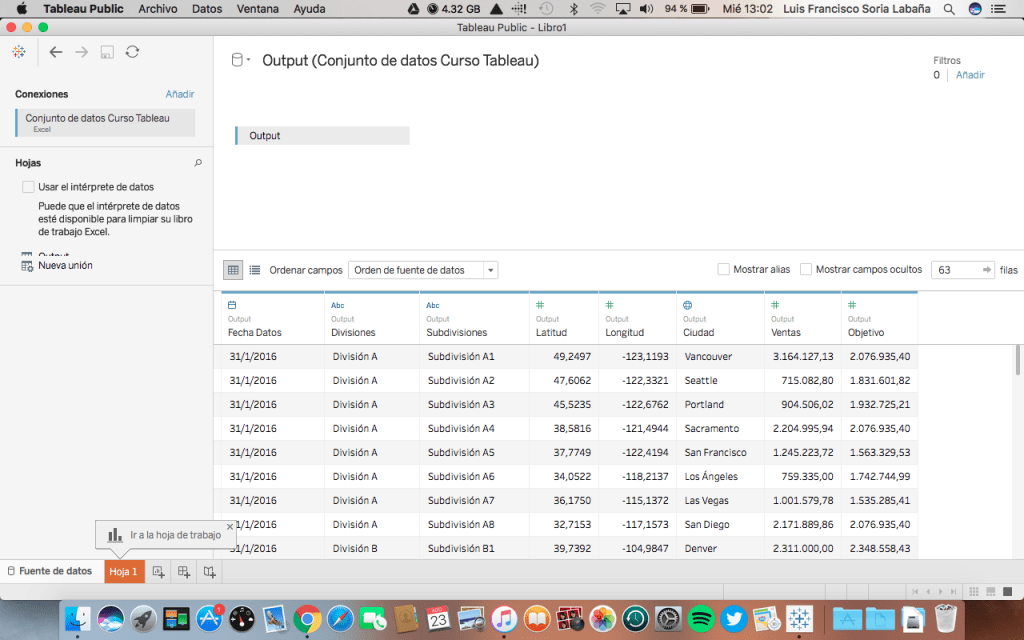The width and height of the screenshot is (1024, 640).
Task: Click the save disk icon
Action: click(107, 52)
